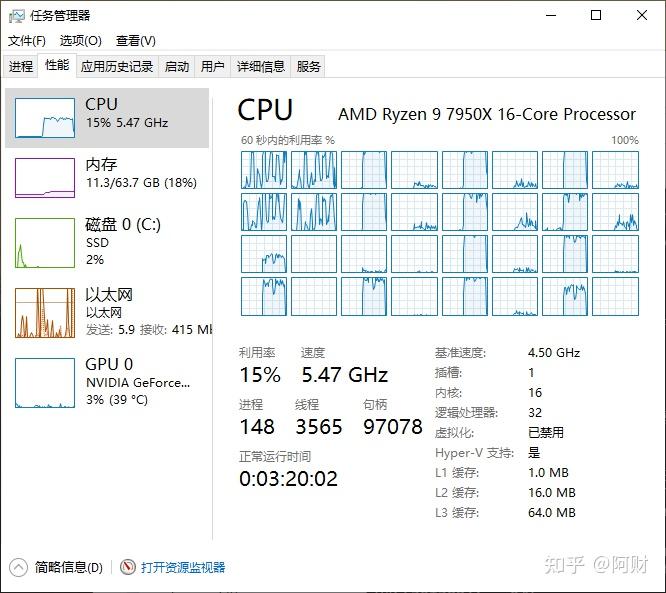
Task: Open the GPU 0 NVIDIA GeForce item
Action: pos(107,382)
